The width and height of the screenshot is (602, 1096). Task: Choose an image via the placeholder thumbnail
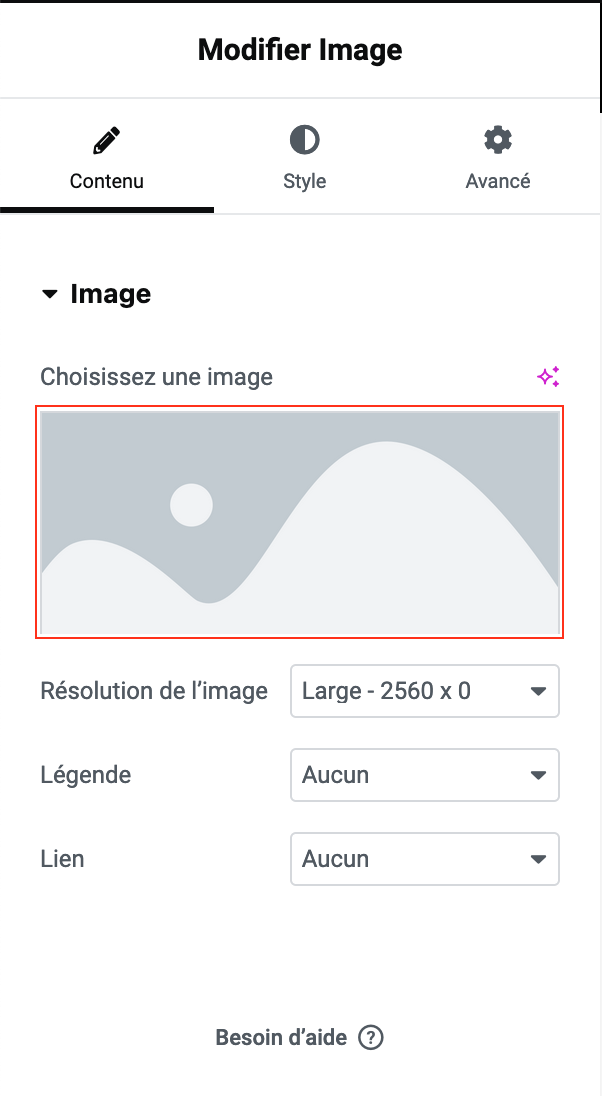click(x=300, y=521)
